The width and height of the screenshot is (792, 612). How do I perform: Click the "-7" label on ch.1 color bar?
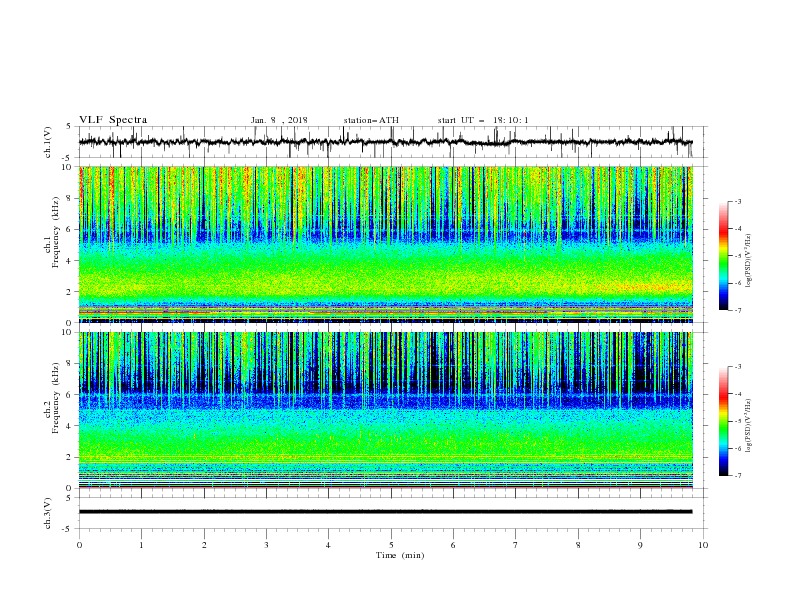pyautogui.click(x=737, y=310)
